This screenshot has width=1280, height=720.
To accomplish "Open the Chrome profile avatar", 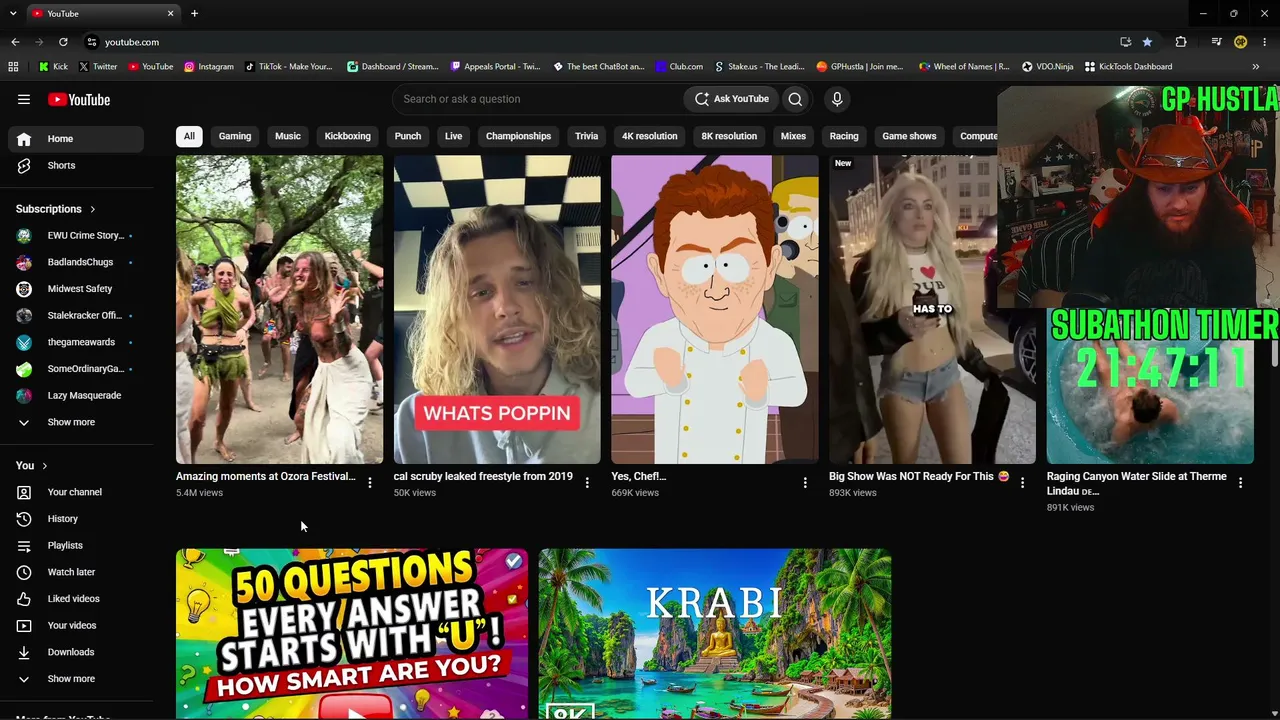I will coord(1240,42).
